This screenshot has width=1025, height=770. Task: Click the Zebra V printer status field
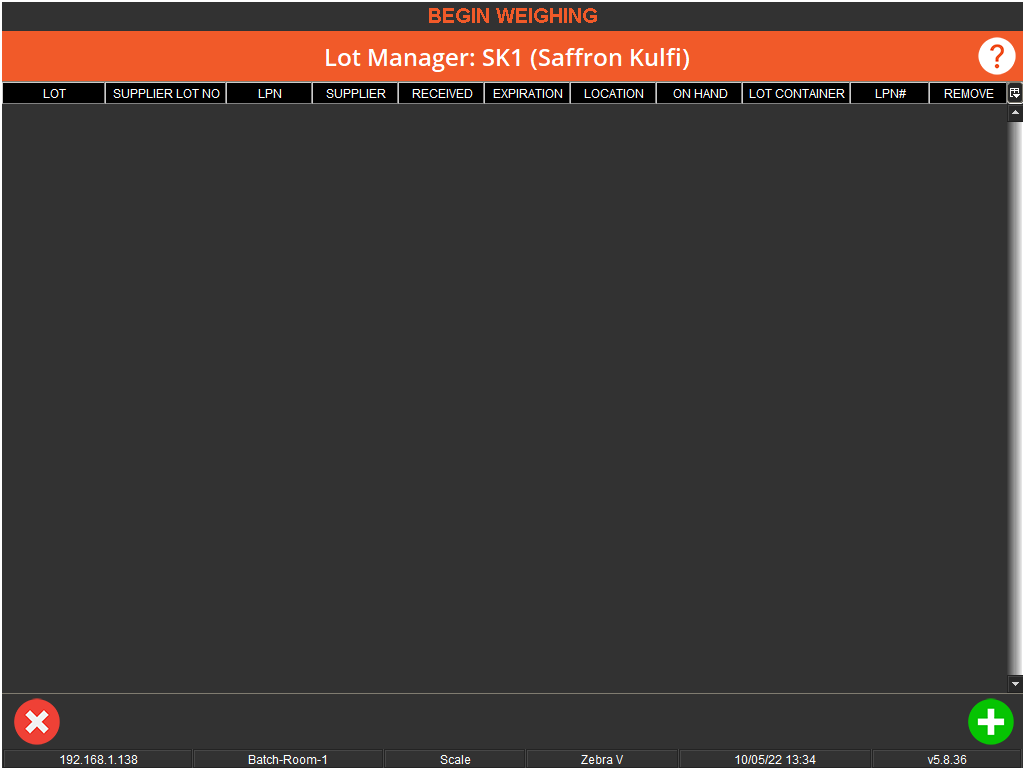tap(602, 760)
